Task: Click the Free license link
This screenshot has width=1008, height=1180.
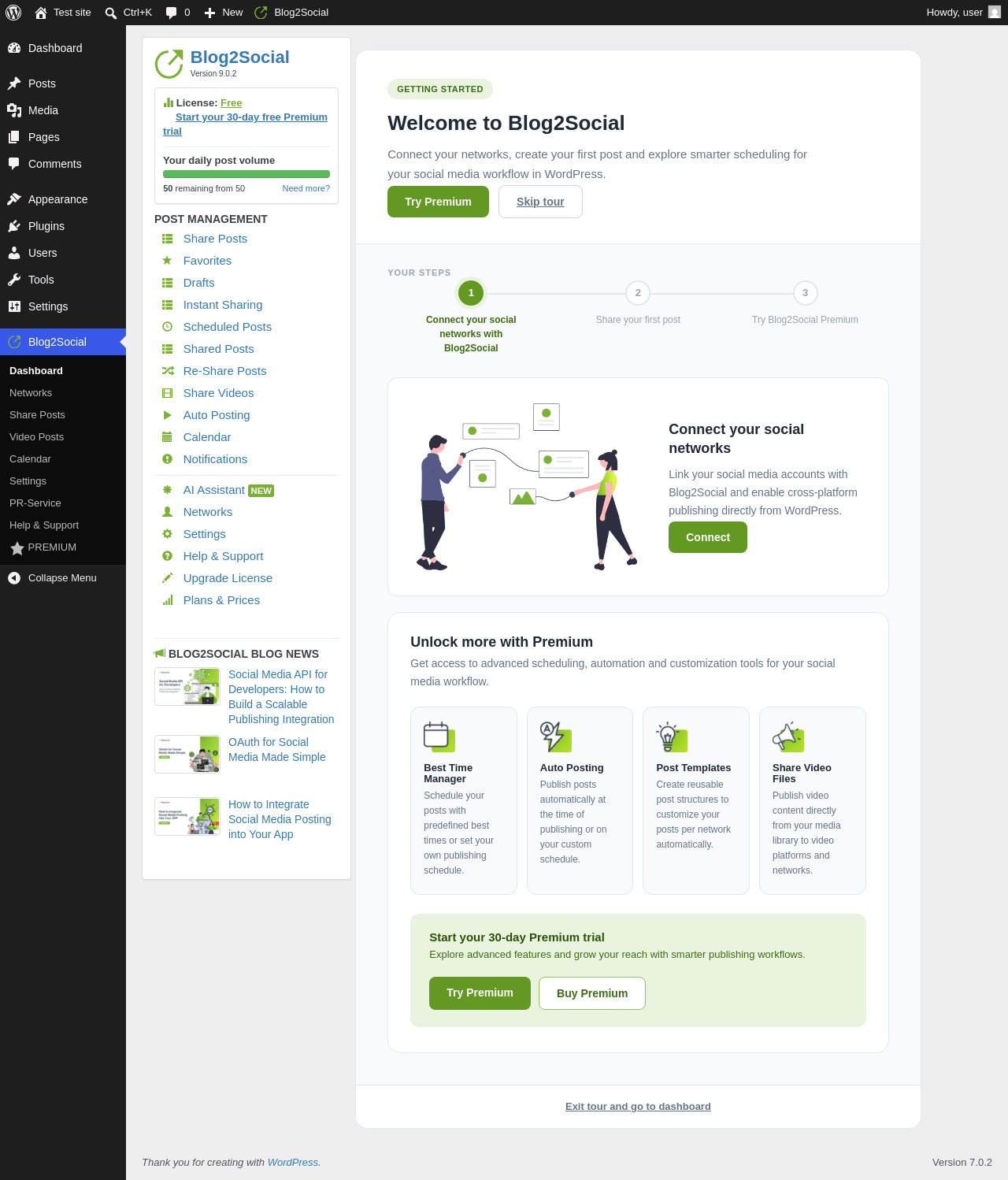Action: coord(232,103)
